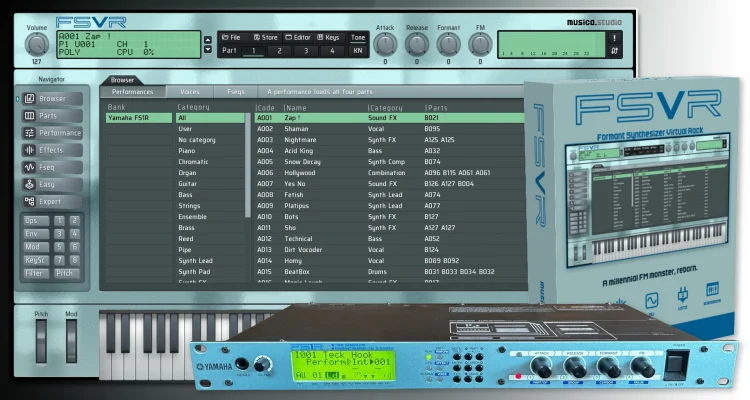Select the Platipus performance row

[x=390, y=206]
